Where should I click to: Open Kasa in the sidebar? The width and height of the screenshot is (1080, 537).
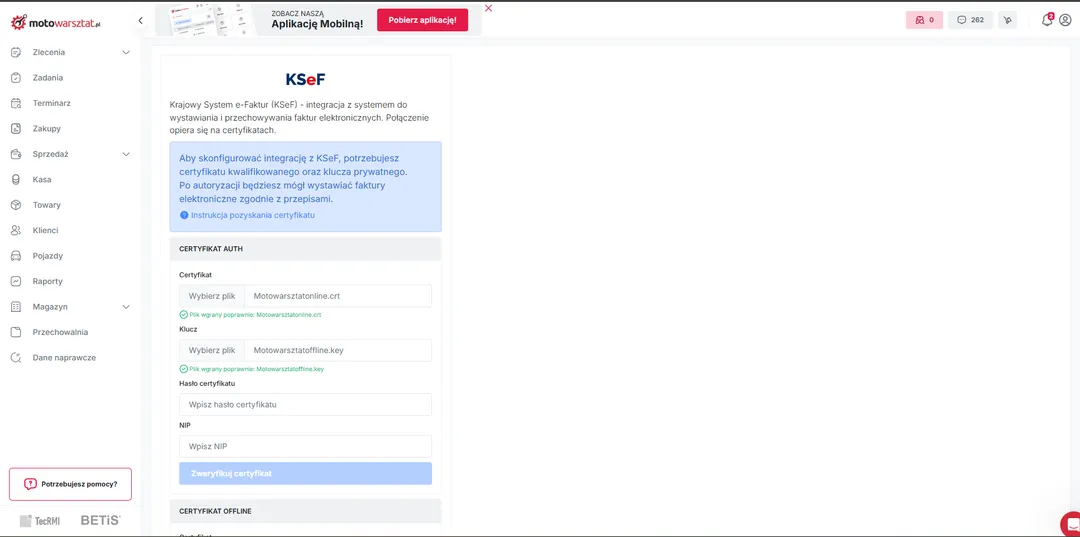pos(42,180)
